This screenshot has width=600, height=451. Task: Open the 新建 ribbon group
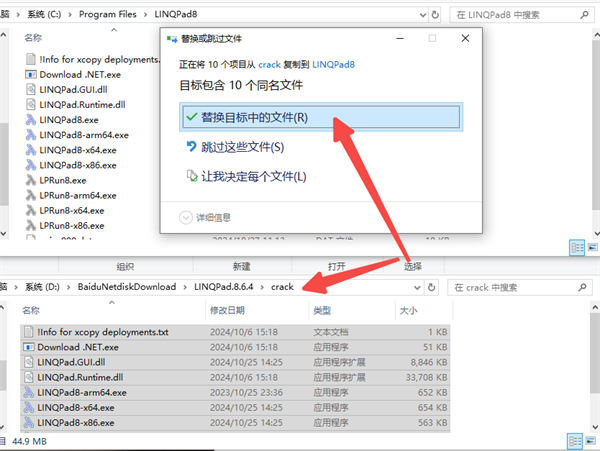tap(242, 266)
